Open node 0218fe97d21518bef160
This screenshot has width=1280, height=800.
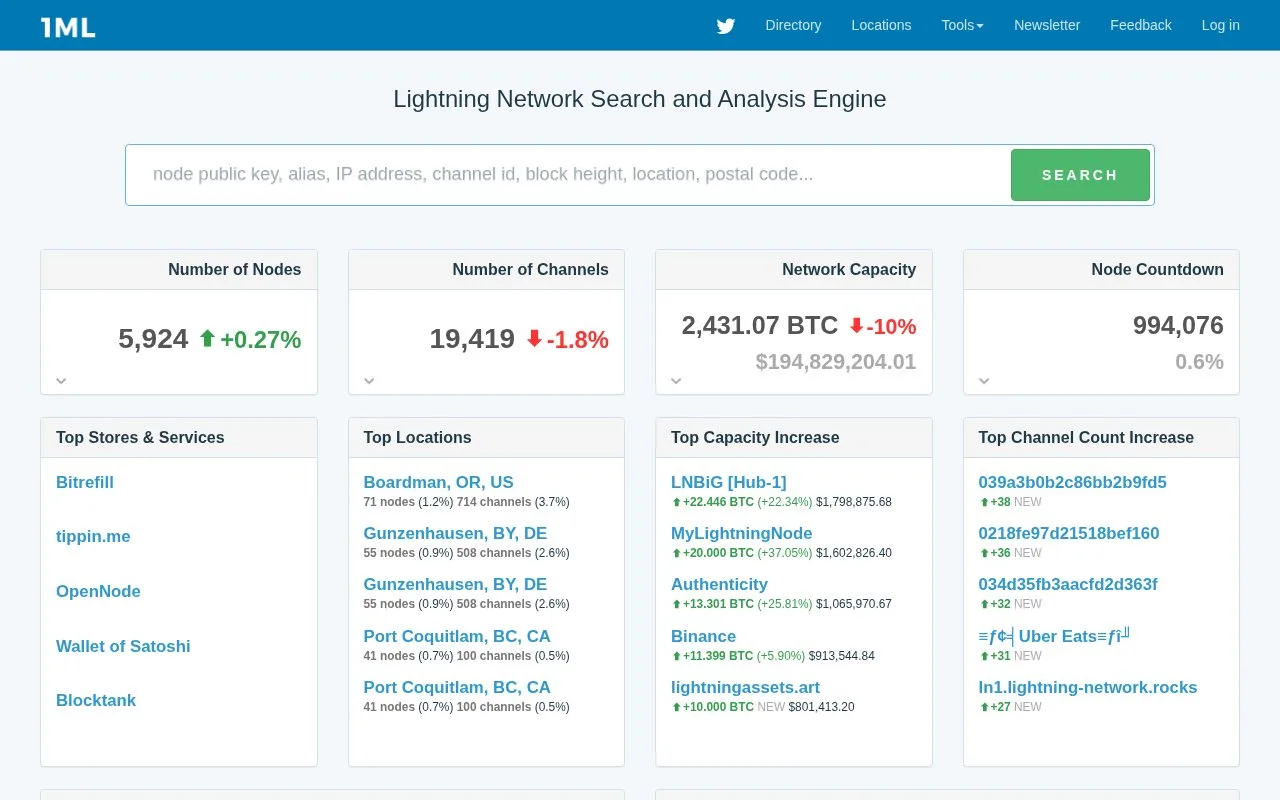coord(1069,533)
